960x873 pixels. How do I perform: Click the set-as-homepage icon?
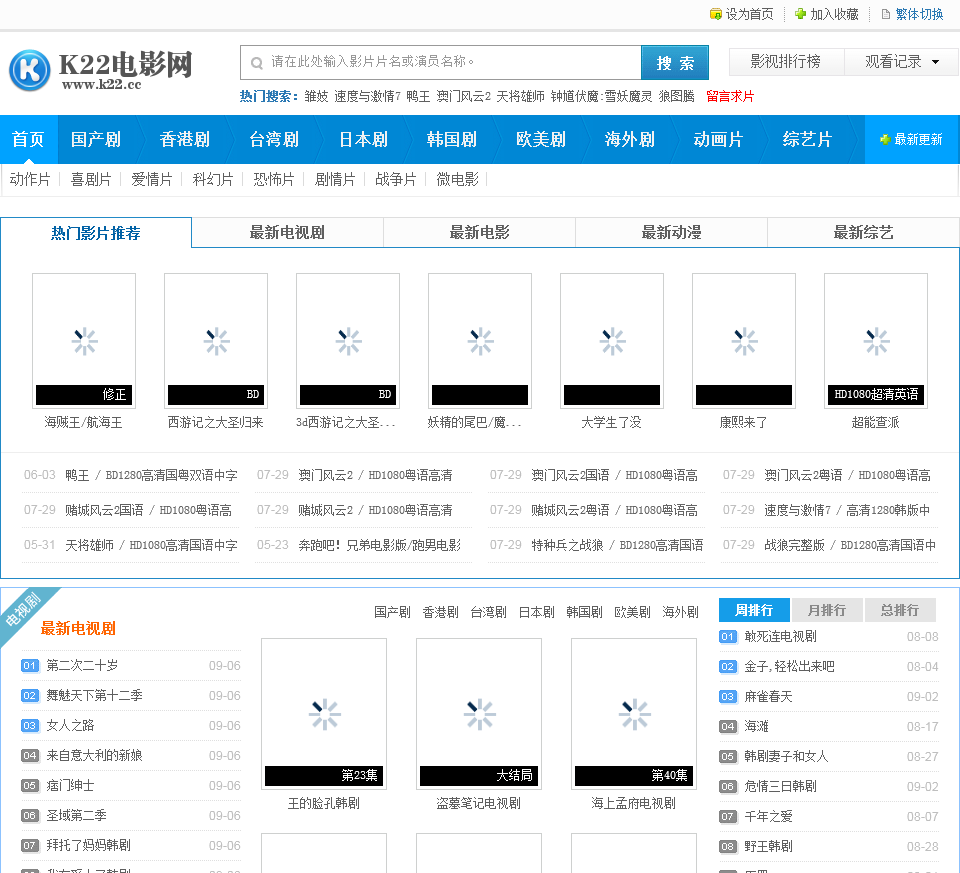coord(715,14)
